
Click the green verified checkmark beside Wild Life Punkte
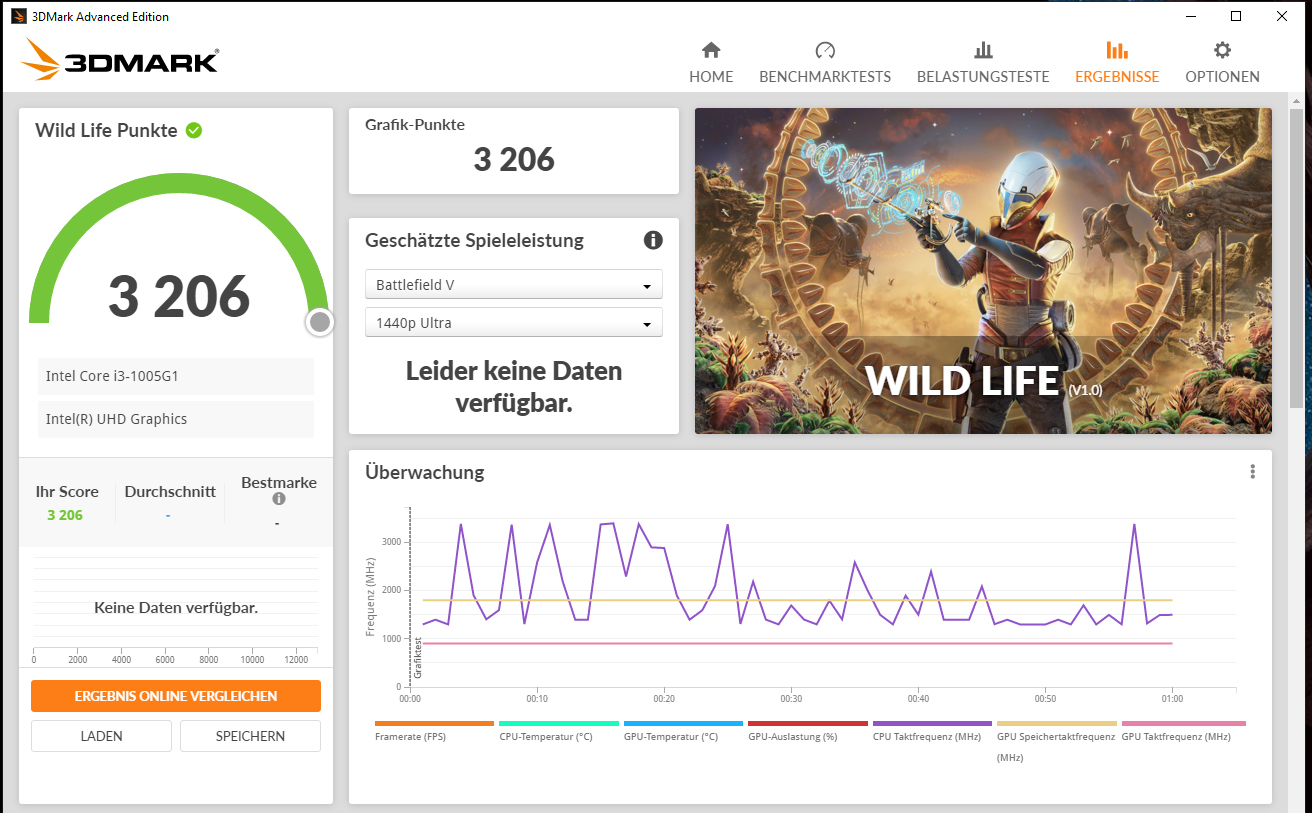tap(194, 130)
